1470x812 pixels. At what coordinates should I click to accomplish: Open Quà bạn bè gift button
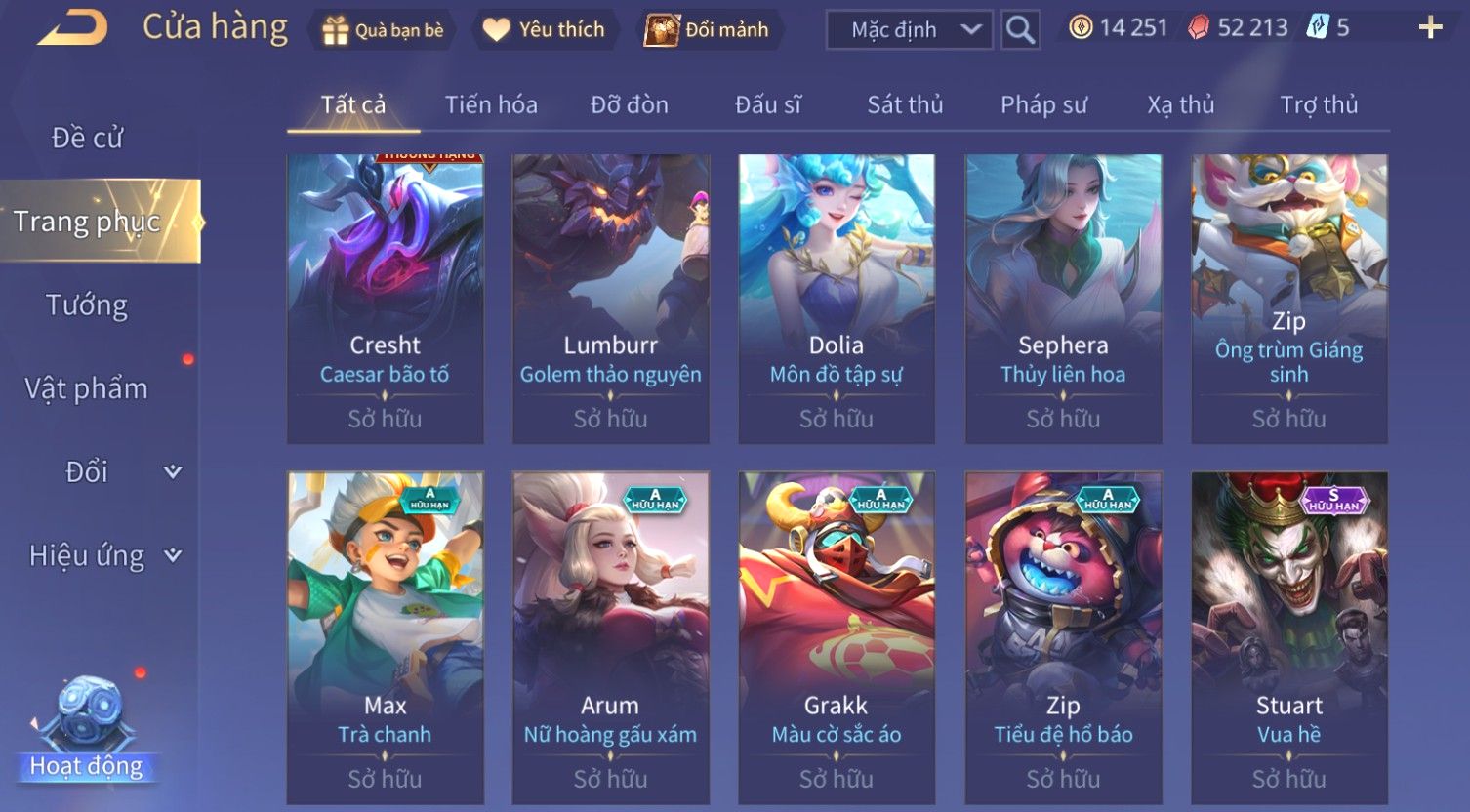pos(383,30)
